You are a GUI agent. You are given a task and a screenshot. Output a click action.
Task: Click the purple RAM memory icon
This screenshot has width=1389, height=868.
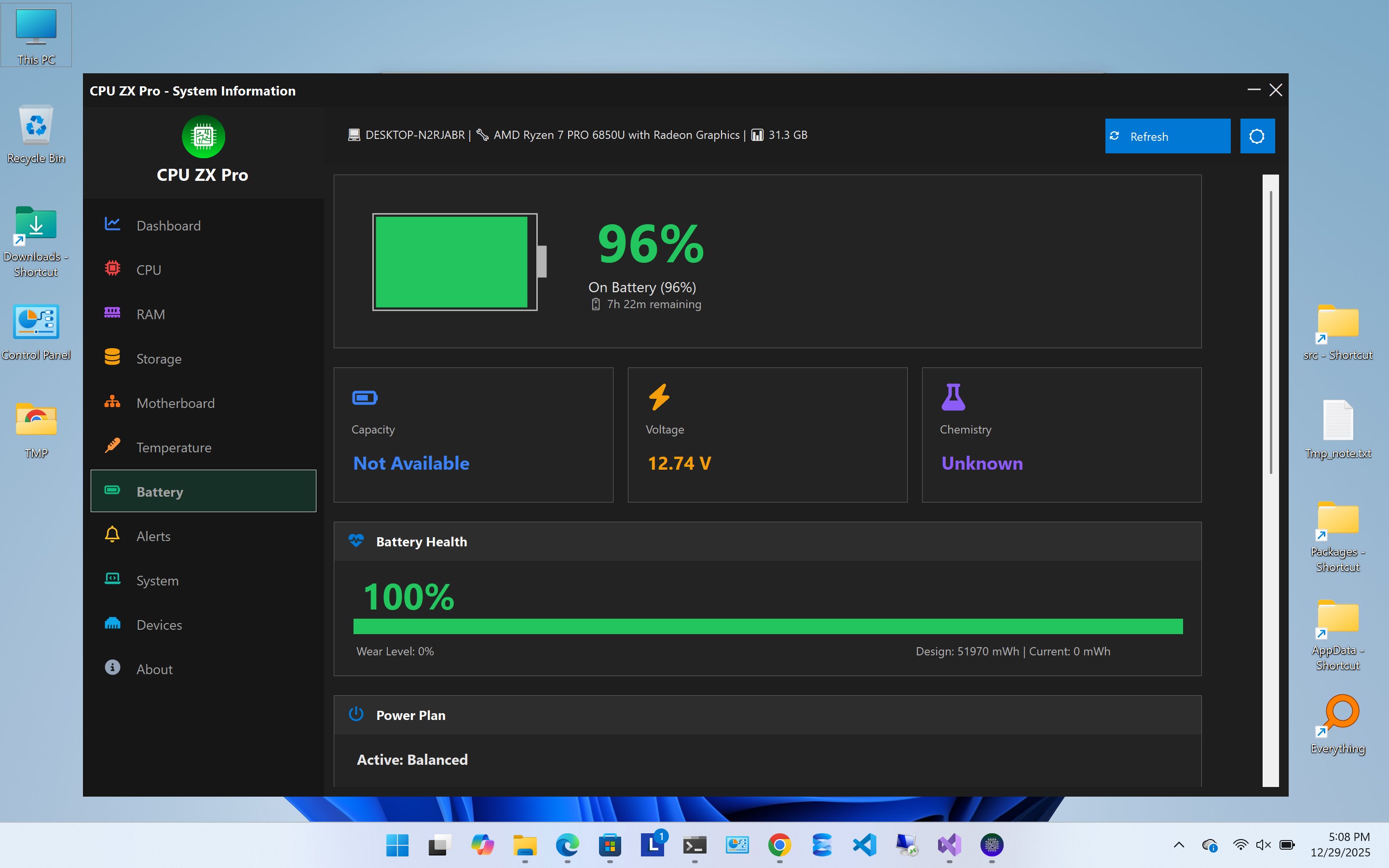tap(112, 312)
